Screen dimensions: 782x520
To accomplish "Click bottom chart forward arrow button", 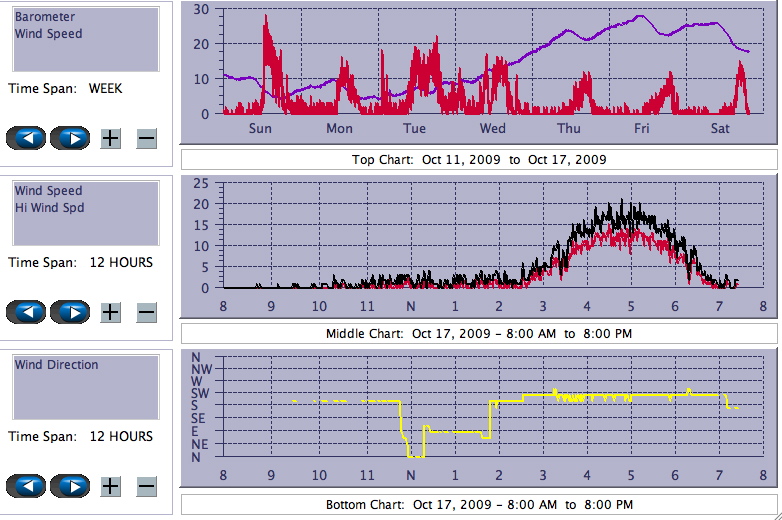I will coord(70,486).
